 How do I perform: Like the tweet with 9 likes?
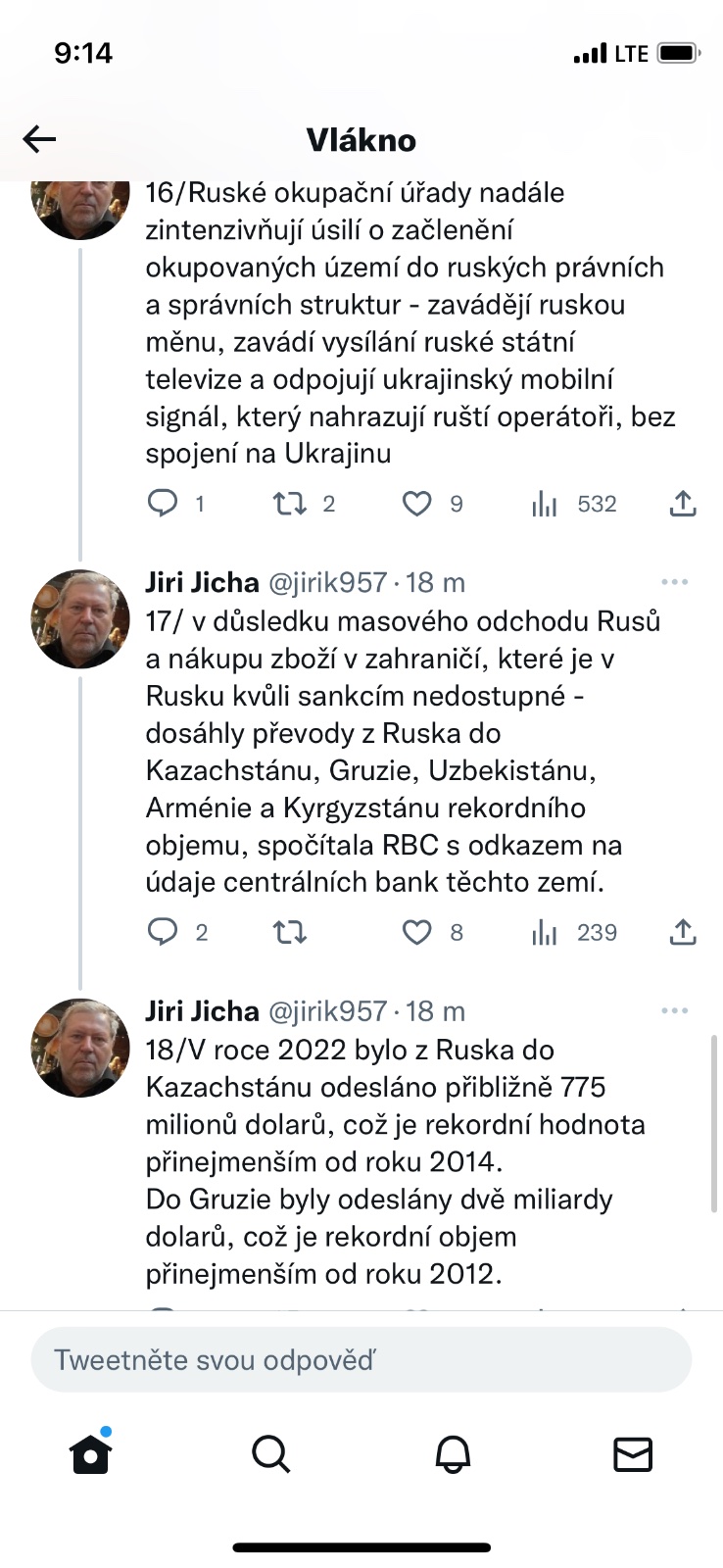click(417, 504)
